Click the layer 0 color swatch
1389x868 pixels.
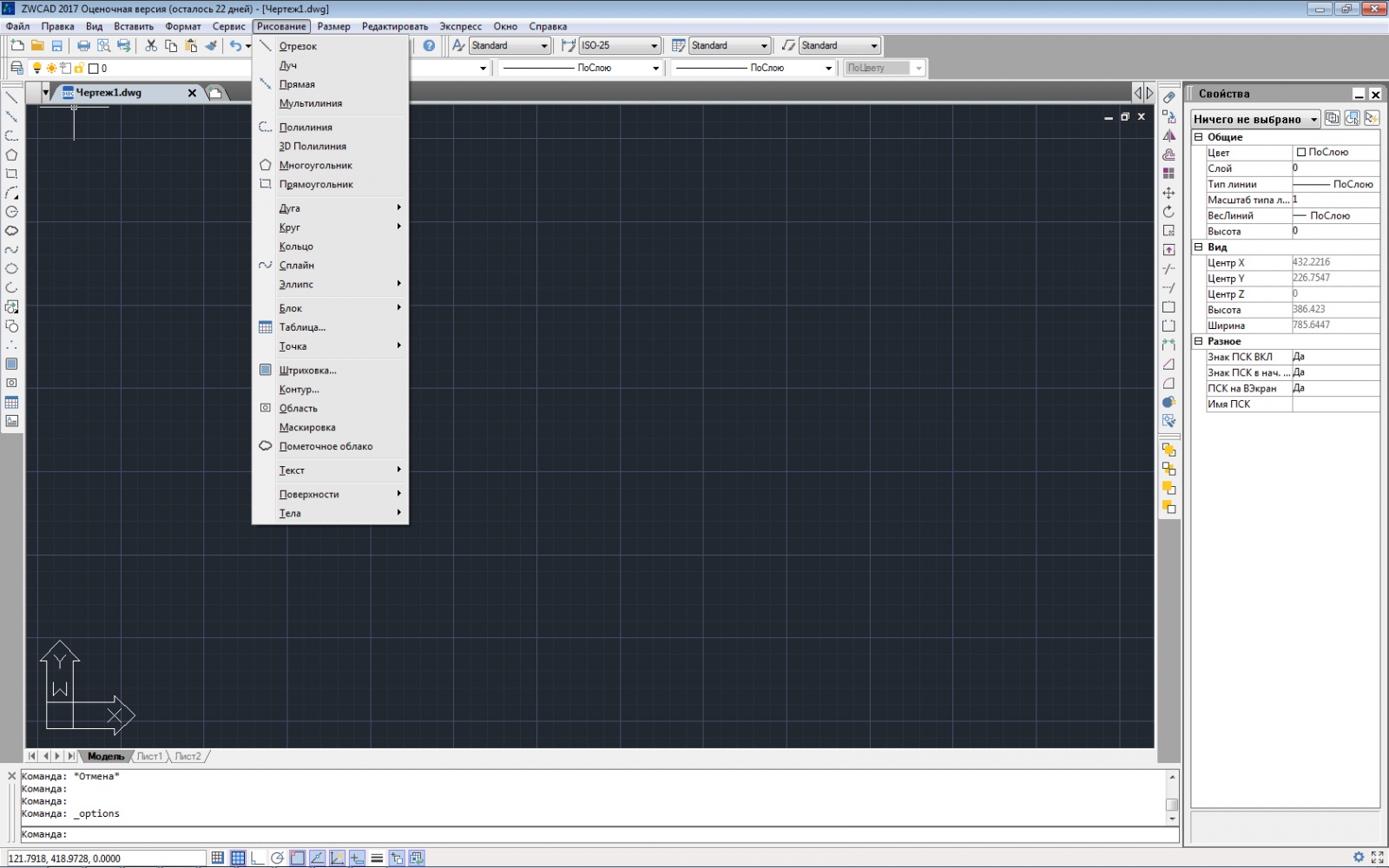pos(93,68)
